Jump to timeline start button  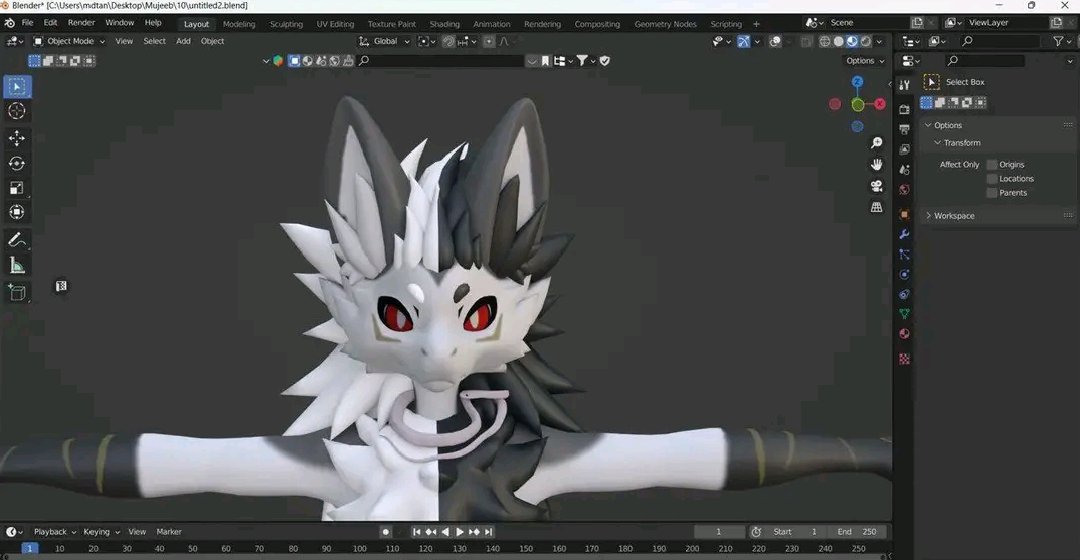417,532
